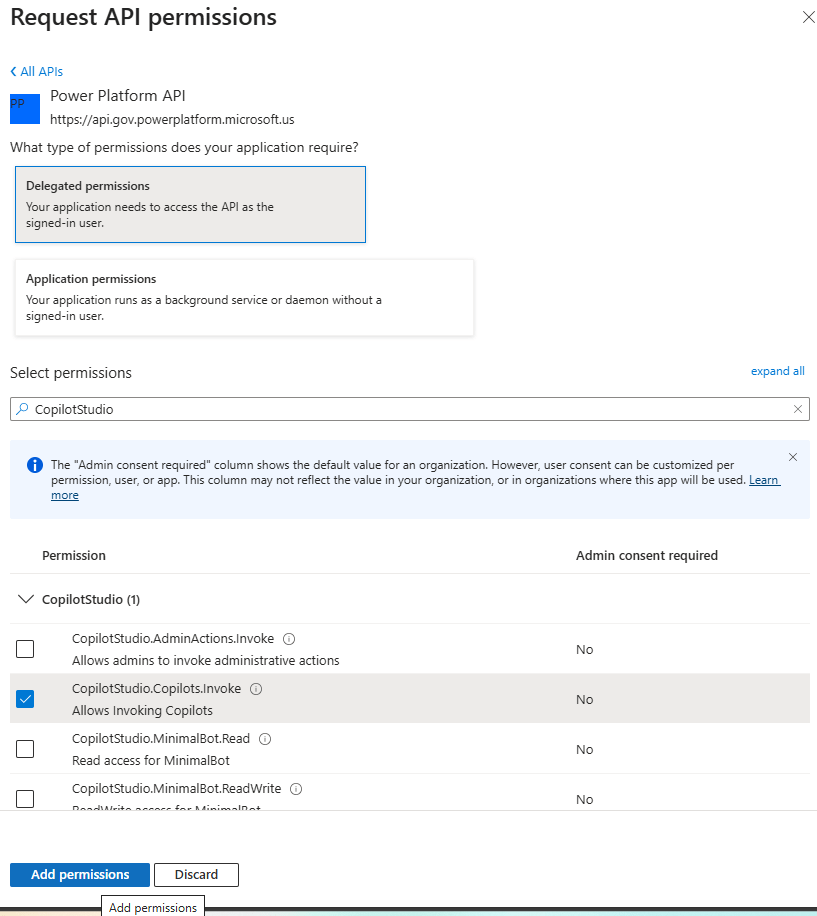Click info icon beside CopilotStudio.MinimalBot.Read

coord(265,739)
